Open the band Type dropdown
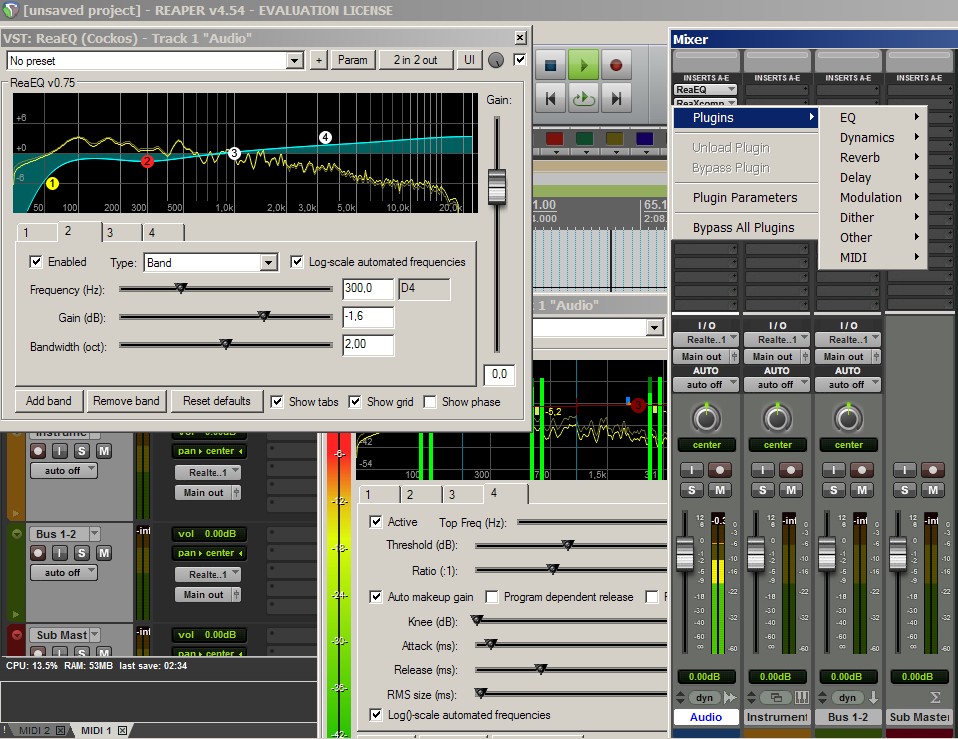 tap(268, 263)
